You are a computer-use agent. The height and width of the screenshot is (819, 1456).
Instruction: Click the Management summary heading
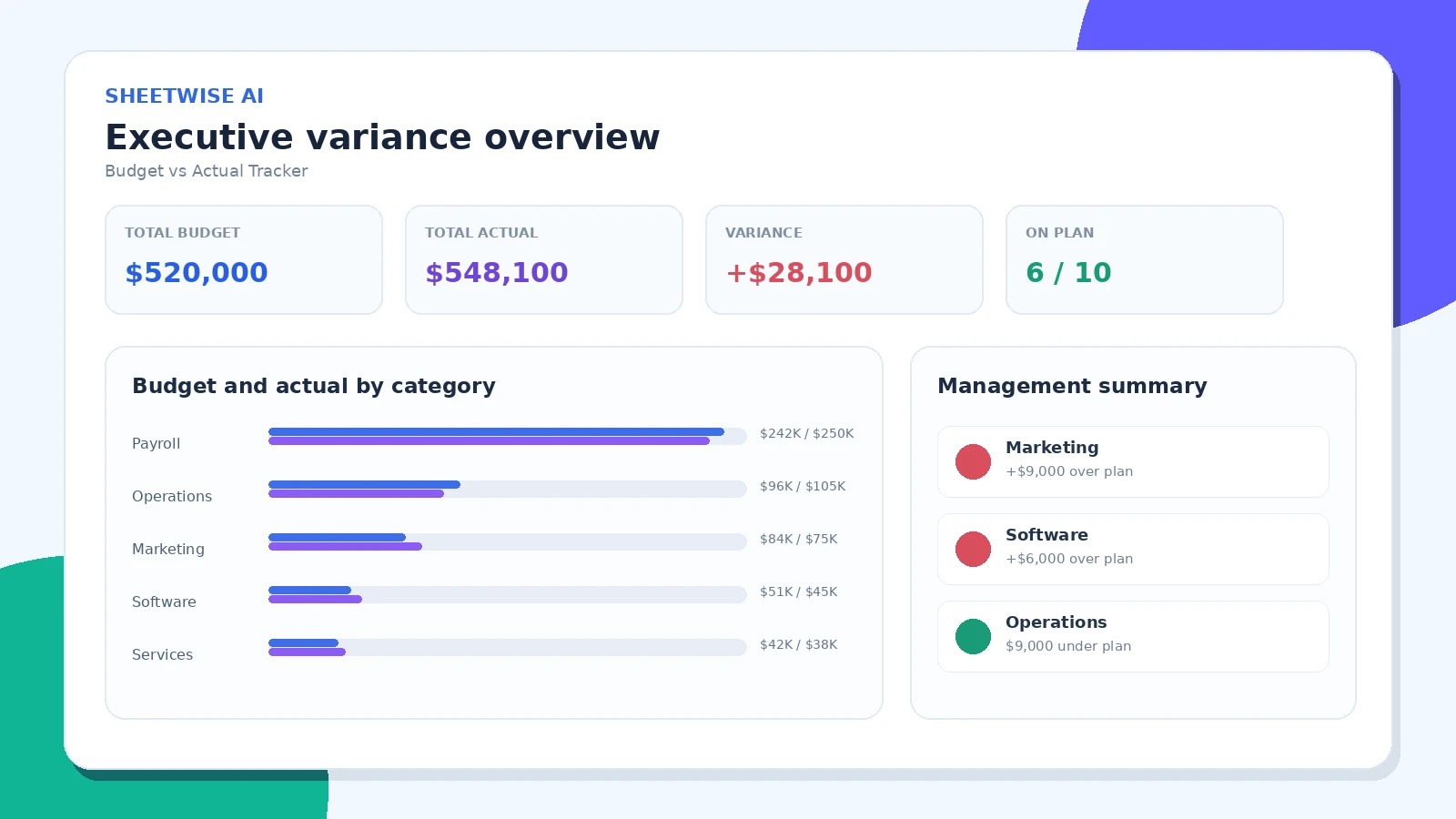[1072, 386]
